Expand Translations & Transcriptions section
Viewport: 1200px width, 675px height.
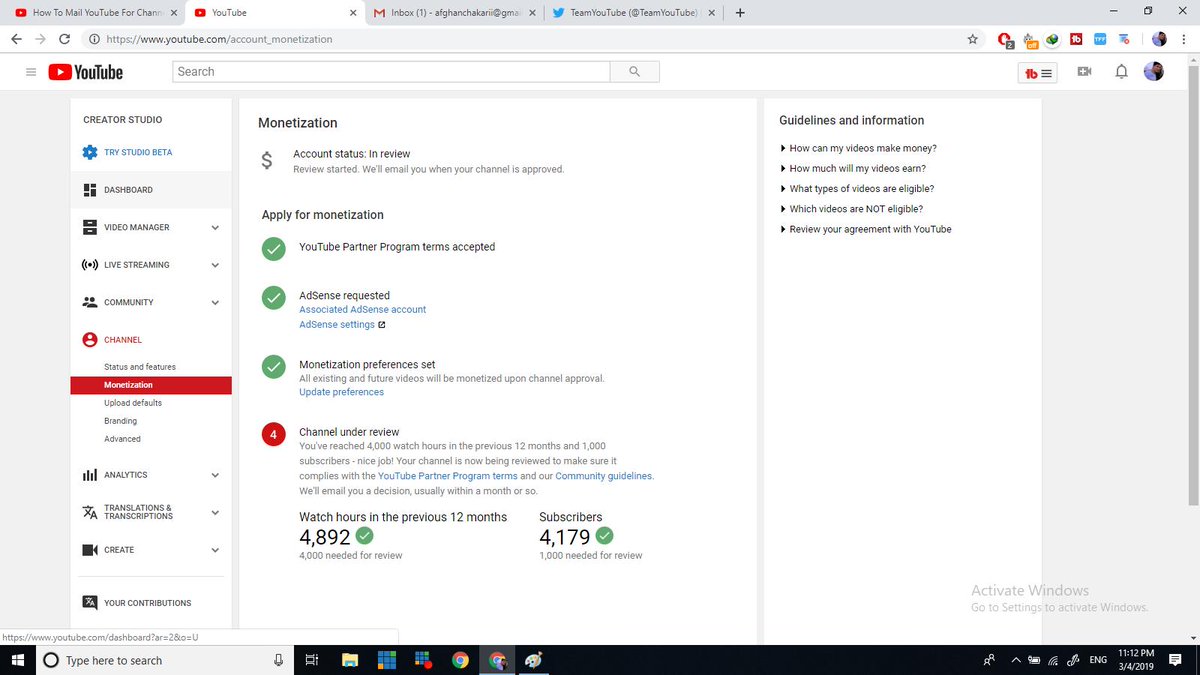215,512
